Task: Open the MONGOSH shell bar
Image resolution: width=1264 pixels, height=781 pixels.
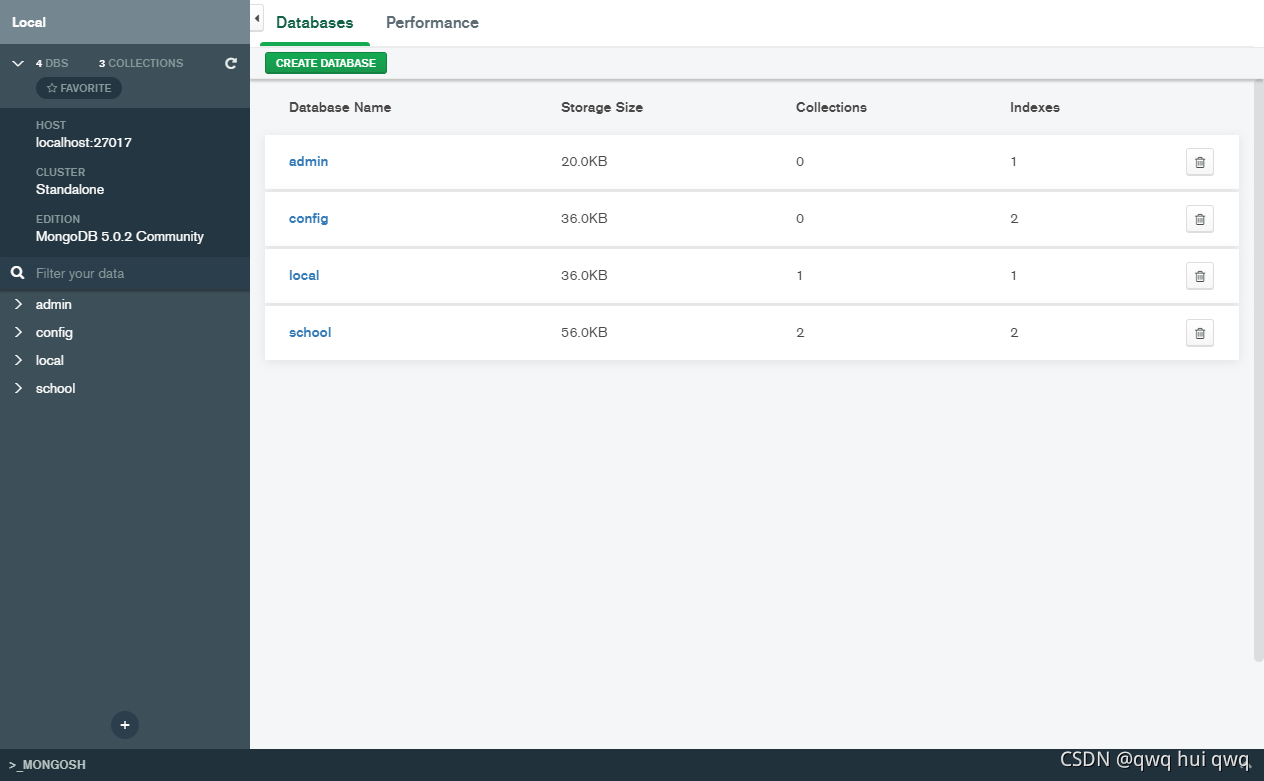Action: (x=632, y=765)
